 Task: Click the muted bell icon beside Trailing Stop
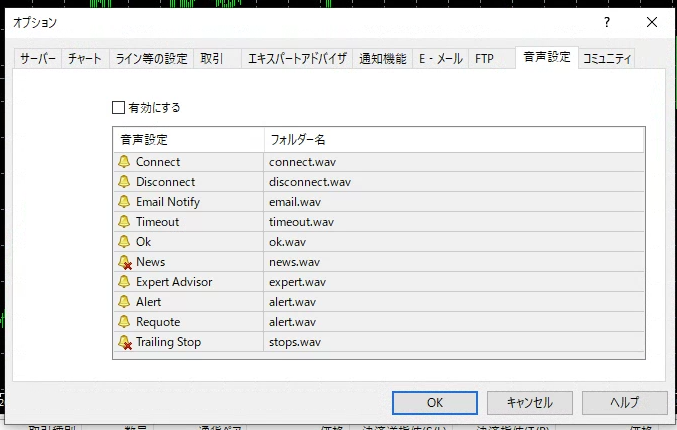tap(125, 342)
